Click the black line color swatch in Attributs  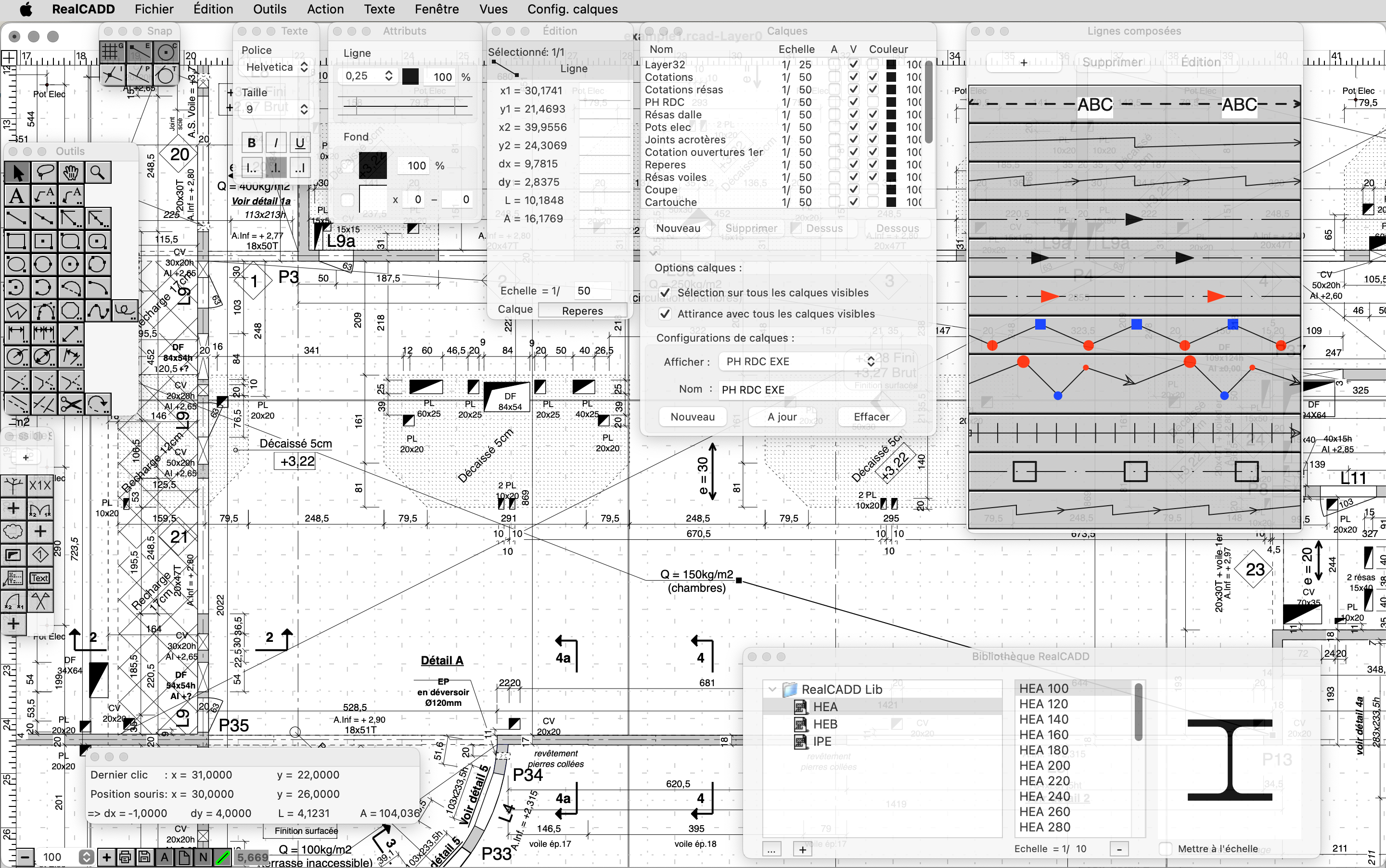coord(411,77)
